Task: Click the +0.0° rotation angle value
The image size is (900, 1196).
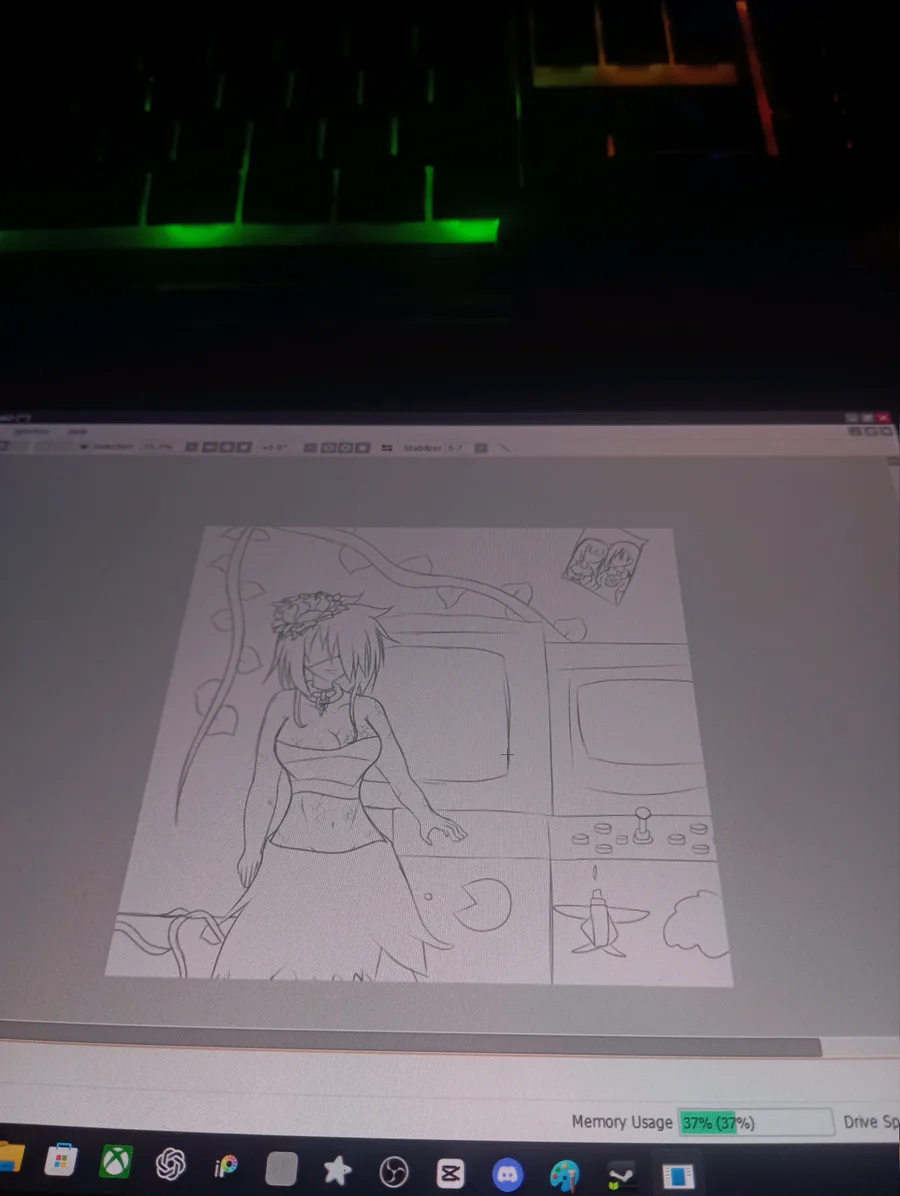Action: (x=275, y=447)
